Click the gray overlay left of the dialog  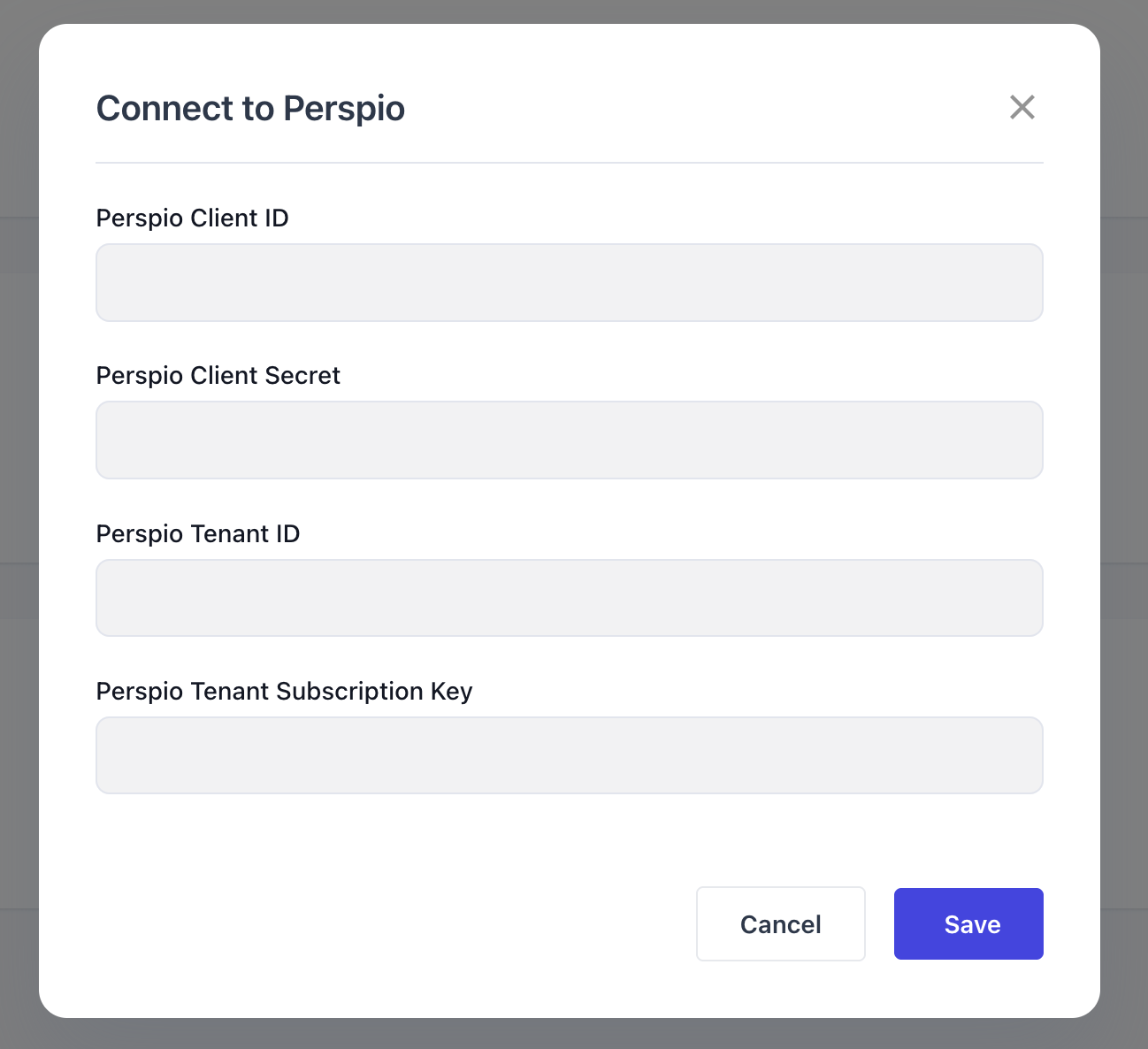(19, 524)
